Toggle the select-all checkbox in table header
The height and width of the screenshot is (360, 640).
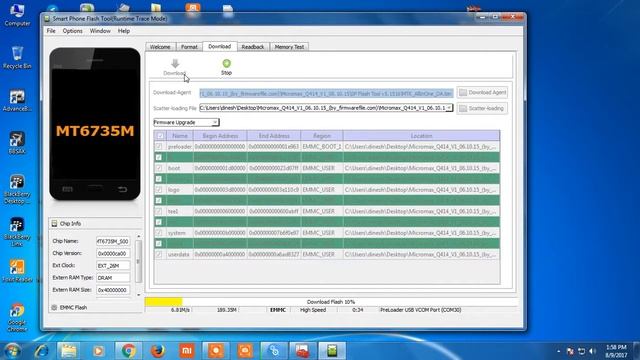tap(160, 136)
